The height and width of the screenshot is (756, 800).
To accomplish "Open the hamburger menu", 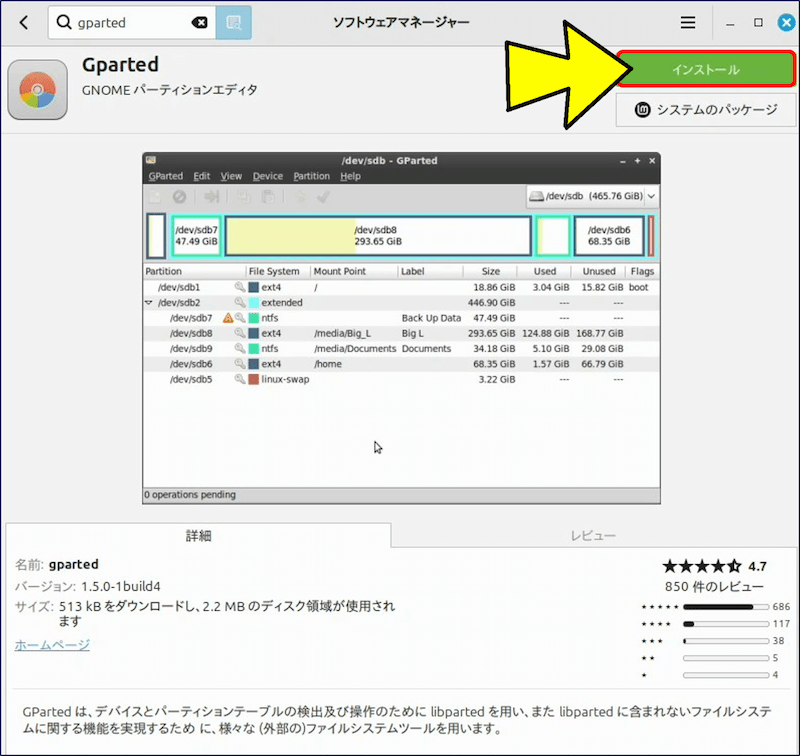I will [688, 22].
